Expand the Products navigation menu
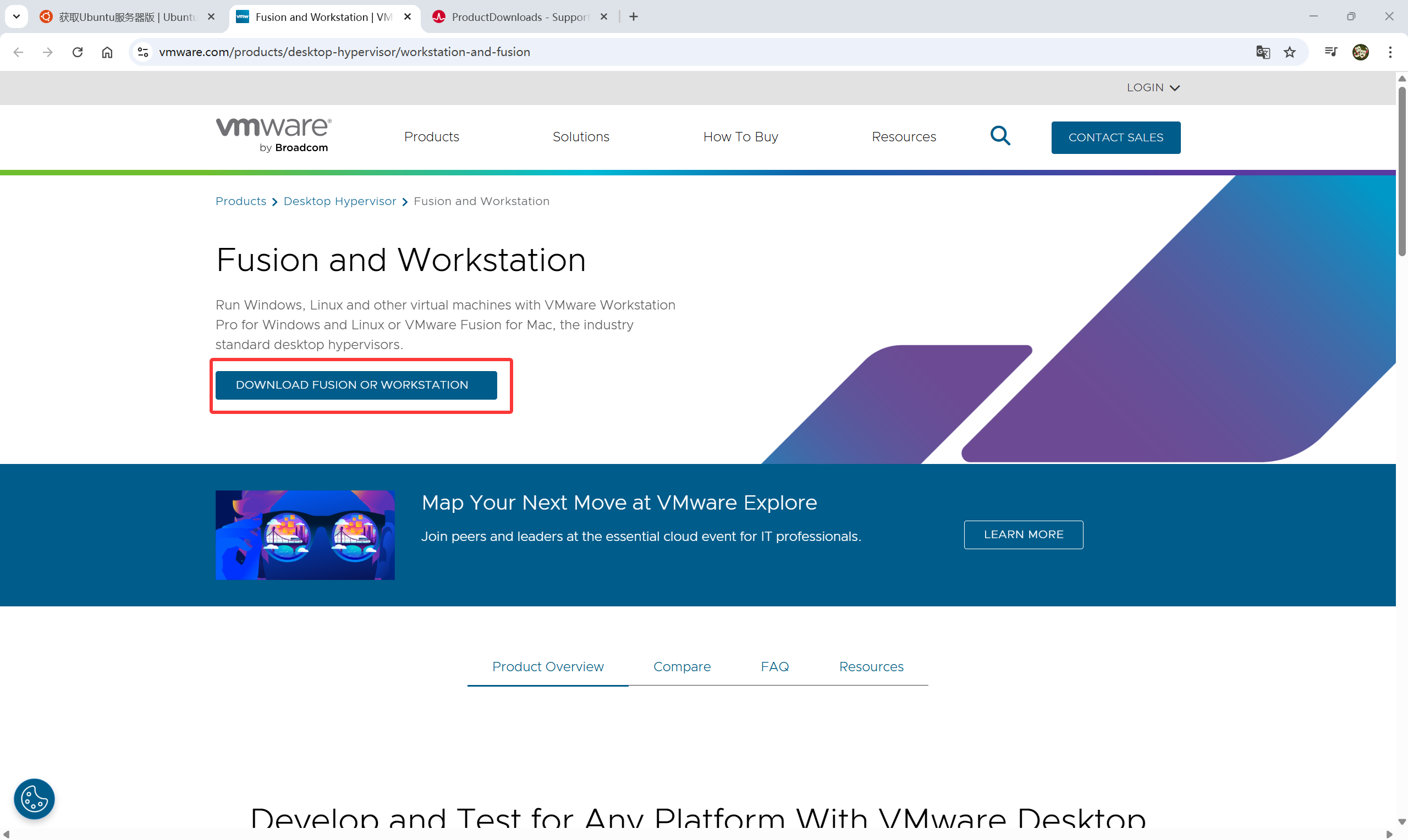 (431, 137)
